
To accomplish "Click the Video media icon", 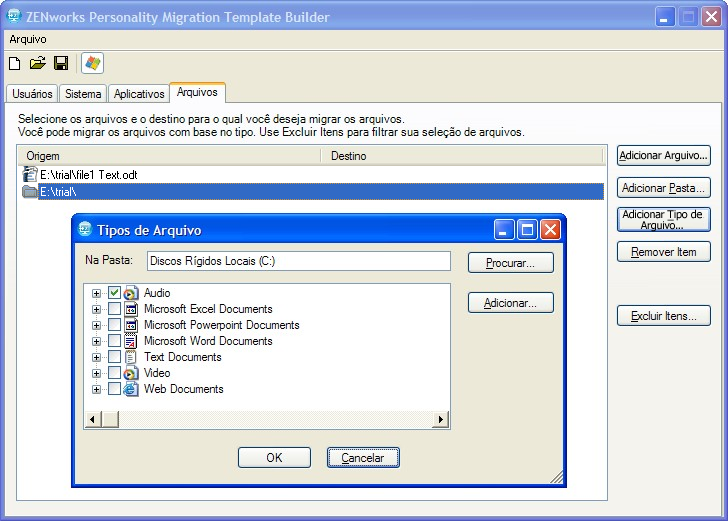I will (x=131, y=373).
